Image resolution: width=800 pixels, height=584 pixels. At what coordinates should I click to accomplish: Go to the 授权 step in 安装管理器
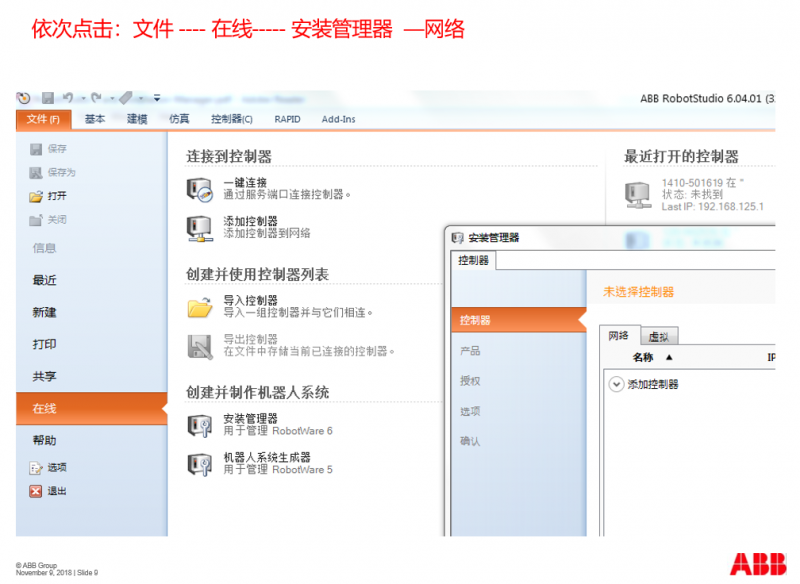click(470, 381)
